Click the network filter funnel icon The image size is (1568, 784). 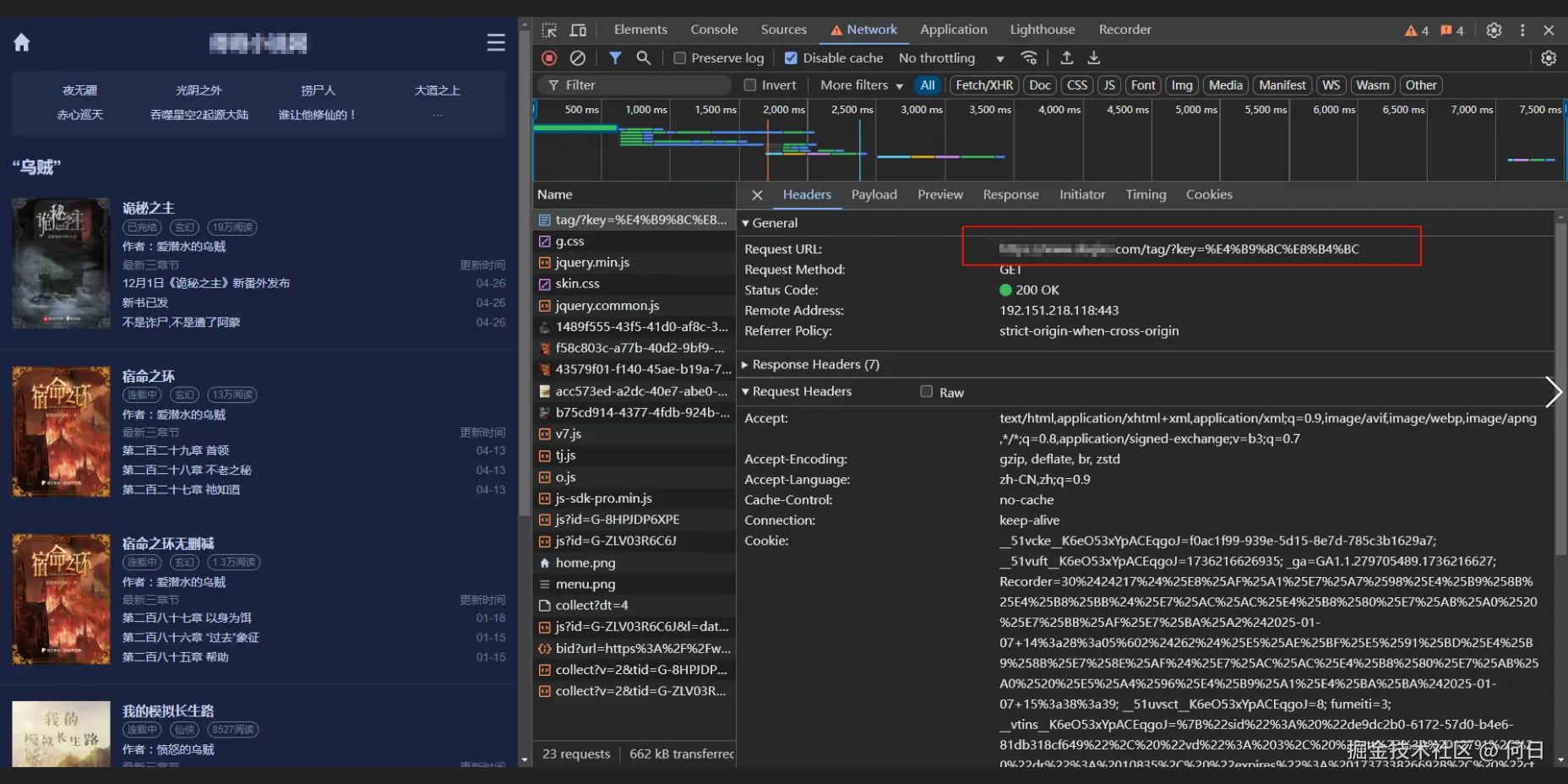click(x=615, y=58)
